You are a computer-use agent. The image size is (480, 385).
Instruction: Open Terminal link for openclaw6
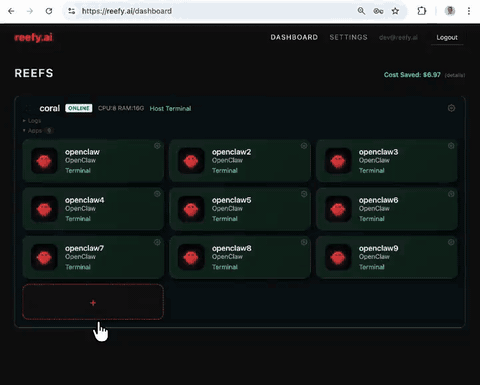point(372,219)
